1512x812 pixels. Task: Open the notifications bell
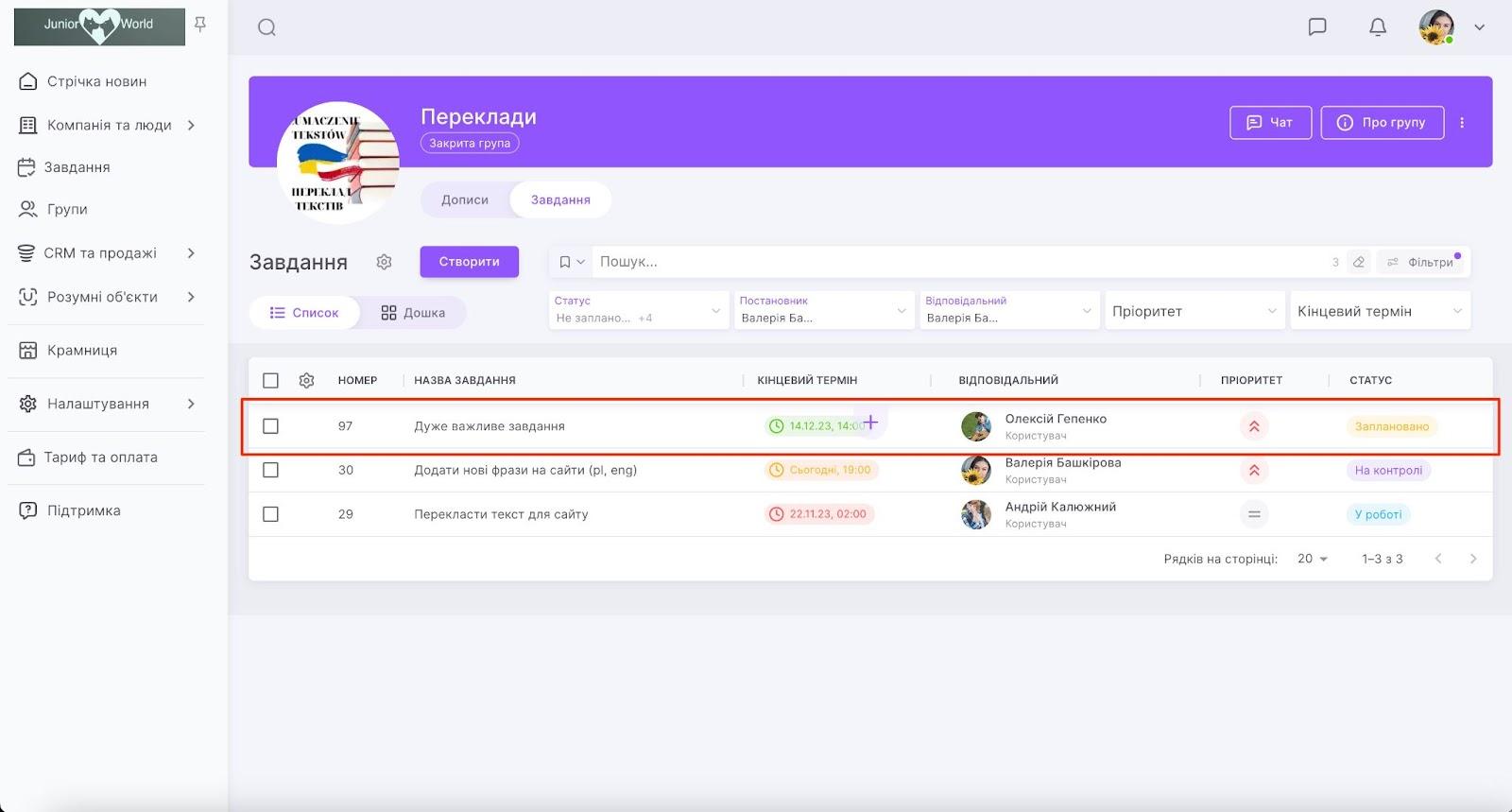tap(1378, 26)
